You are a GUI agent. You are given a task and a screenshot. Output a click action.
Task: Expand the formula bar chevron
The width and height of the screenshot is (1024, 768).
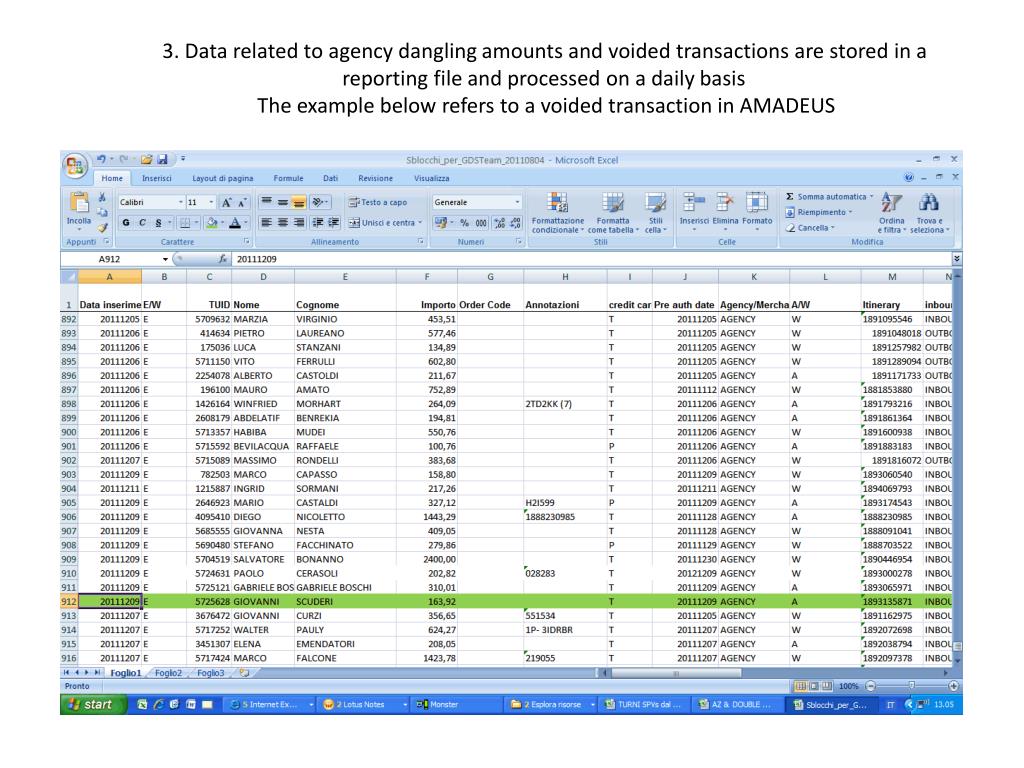click(957, 259)
